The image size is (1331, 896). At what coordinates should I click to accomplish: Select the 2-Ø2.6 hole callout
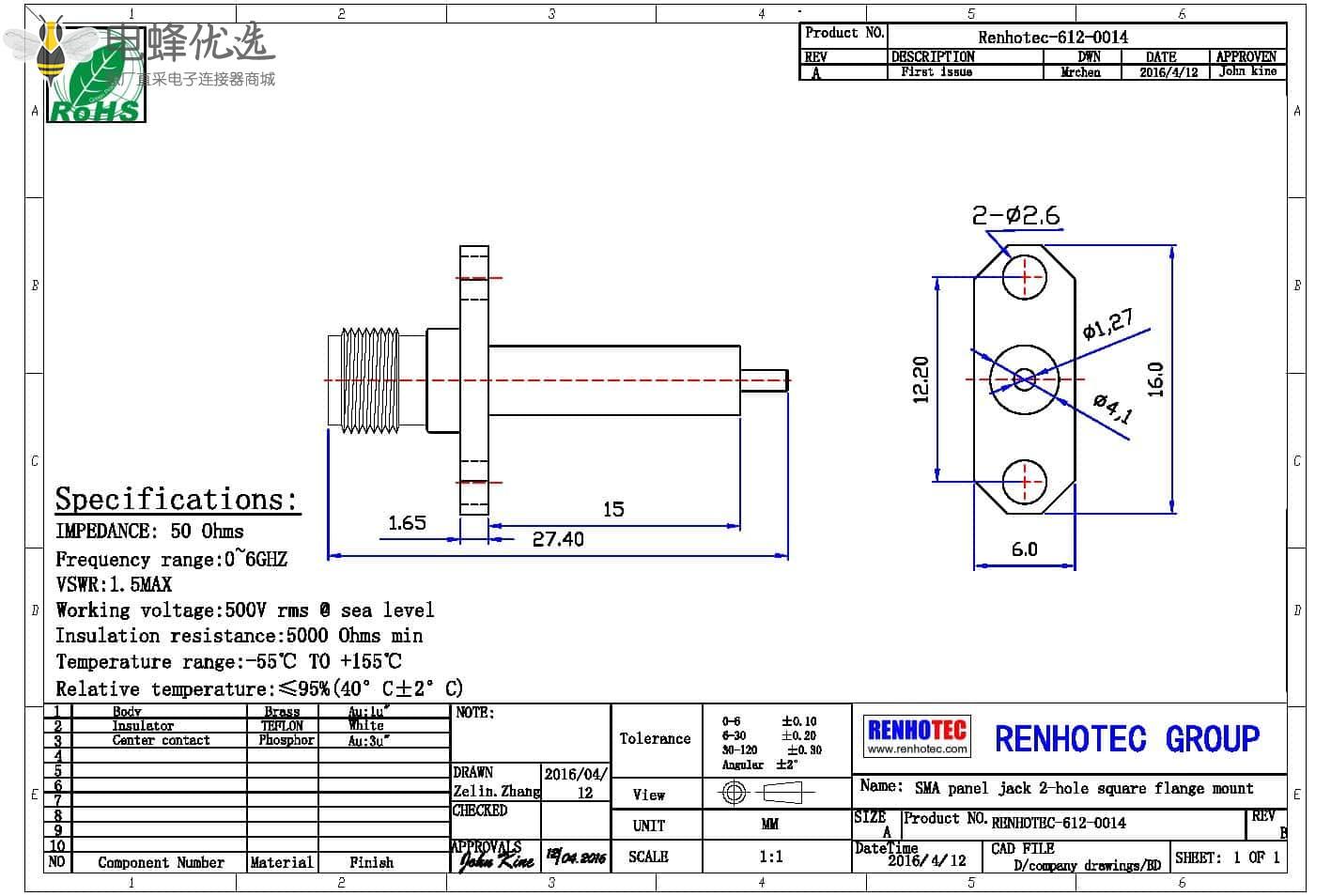point(1015,216)
